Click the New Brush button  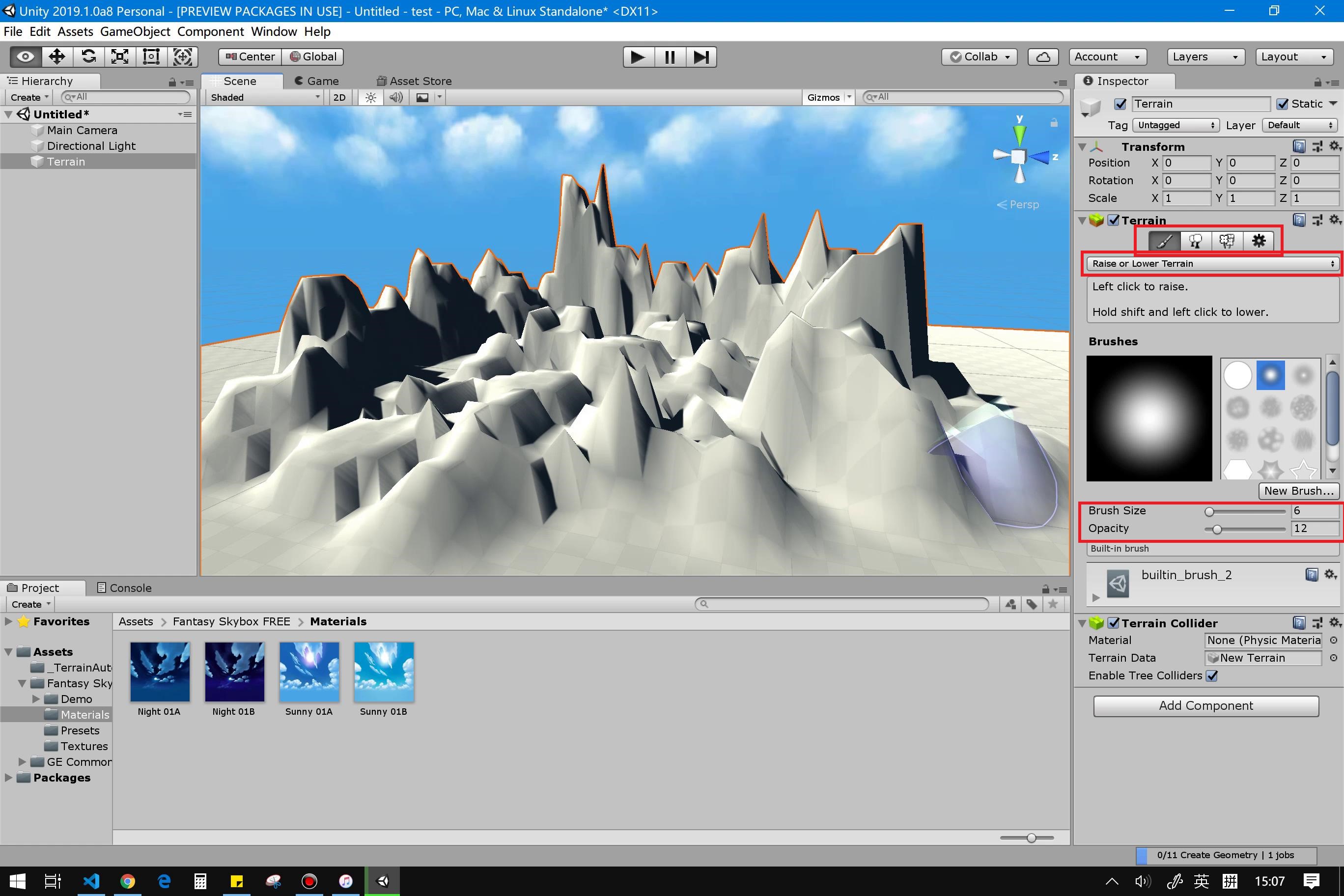click(x=1299, y=491)
